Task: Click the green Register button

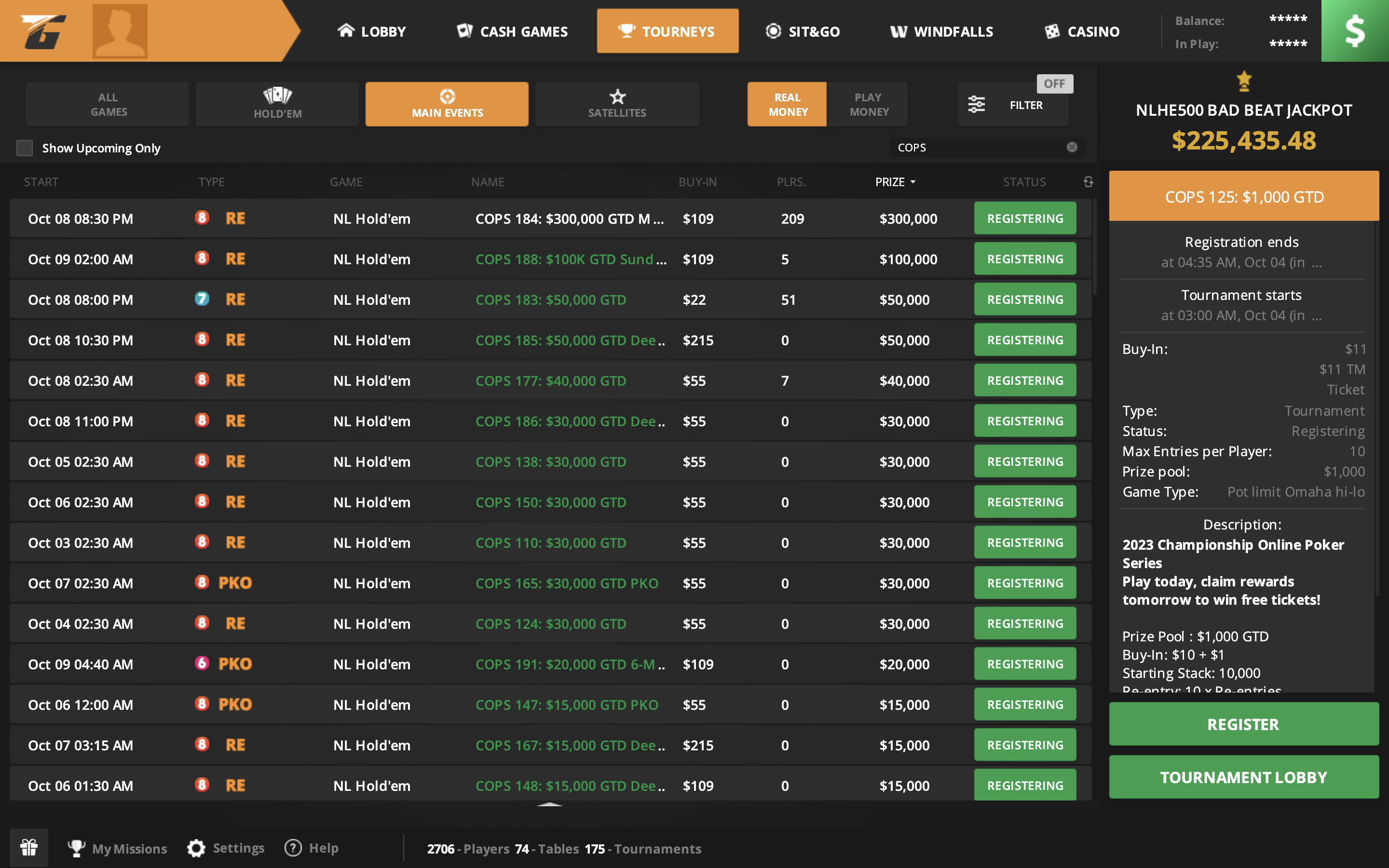Action: pyautogui.click(x=1243, y=724)
